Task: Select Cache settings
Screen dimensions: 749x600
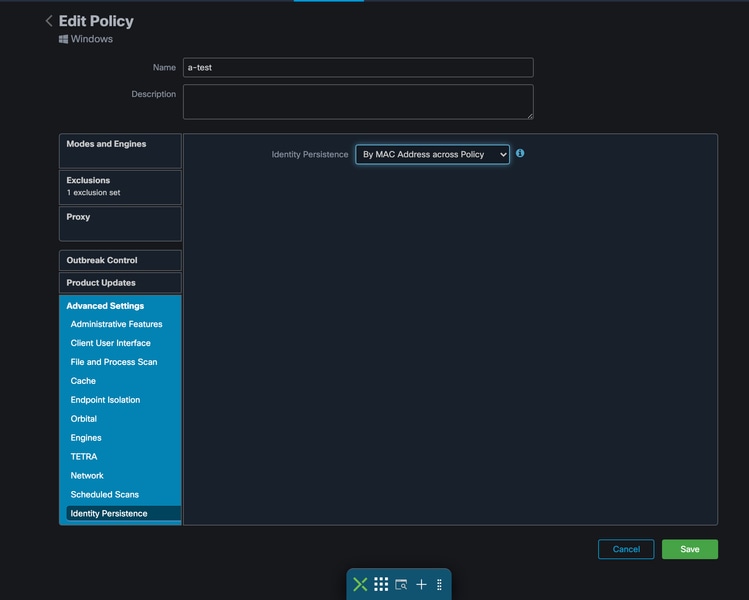Action: pos(83,381)
